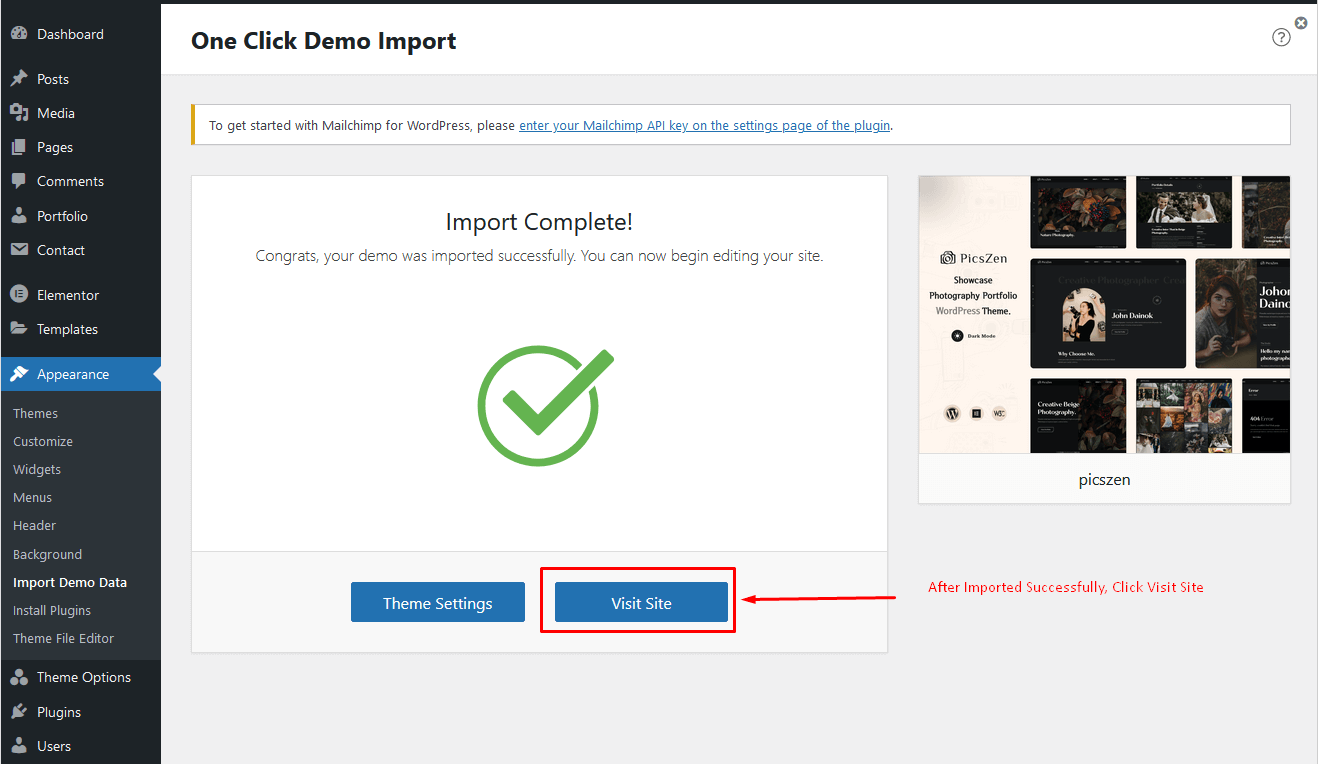Click the Elementor logo icon
Viewport: 1318px width, 764px height.
pyautogui.click(x=19, y=295)
